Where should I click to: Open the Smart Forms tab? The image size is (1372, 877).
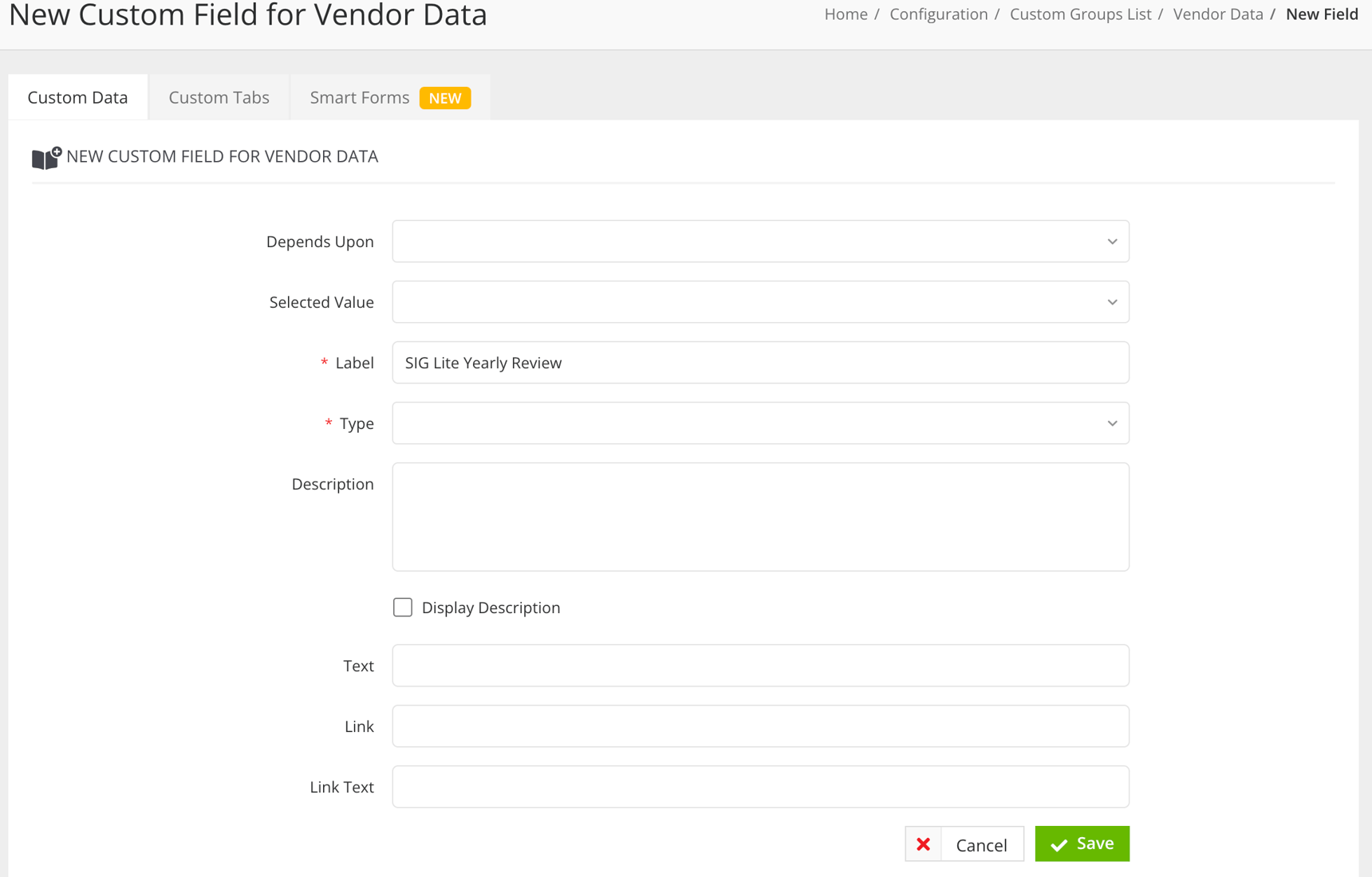click(x=359, y=96)
